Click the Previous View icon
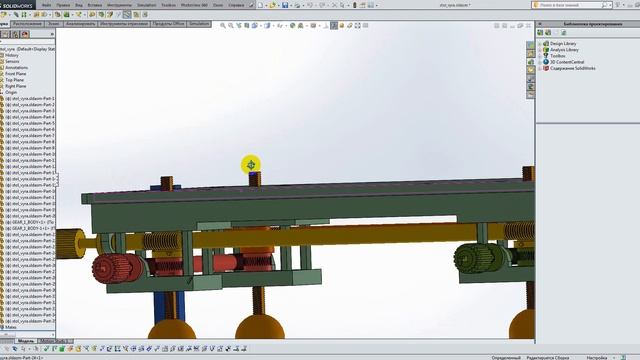640x360 pixels. click(x=239, y=25)
